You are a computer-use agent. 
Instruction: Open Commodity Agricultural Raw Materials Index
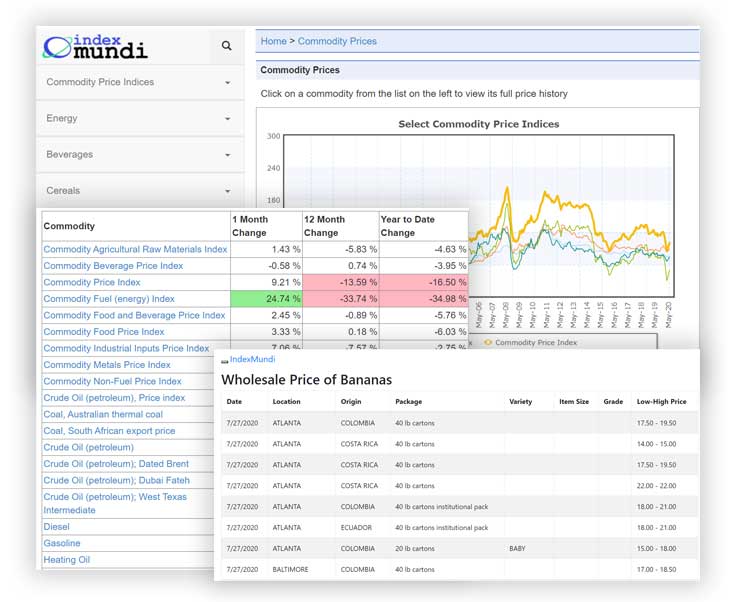tap(135, 249)
